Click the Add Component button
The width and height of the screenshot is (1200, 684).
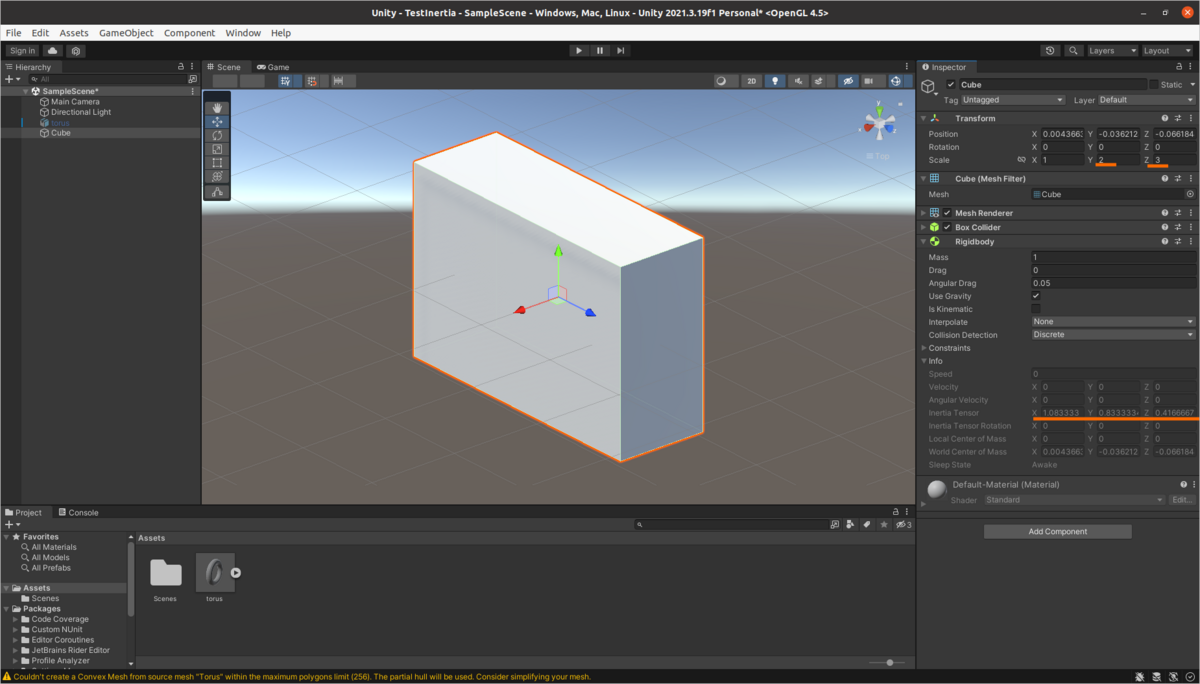1058,532
